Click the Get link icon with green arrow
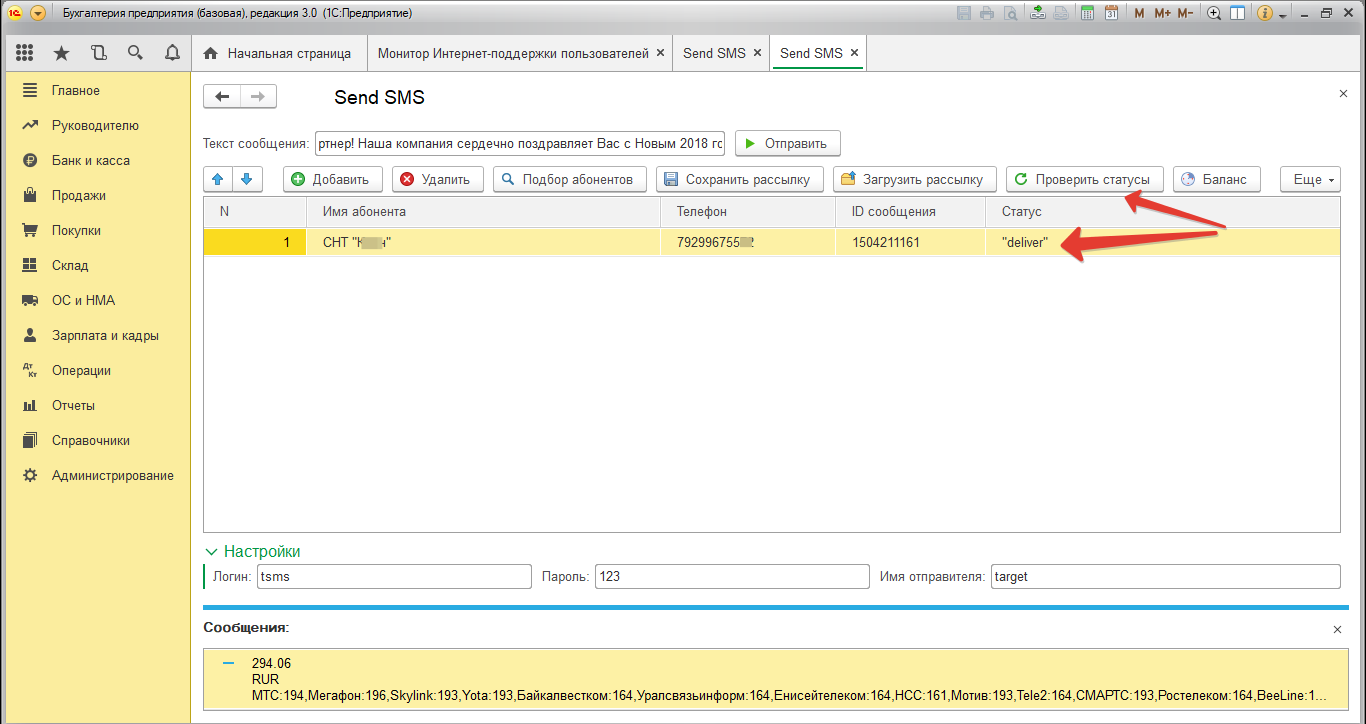 pos(1039,13)
